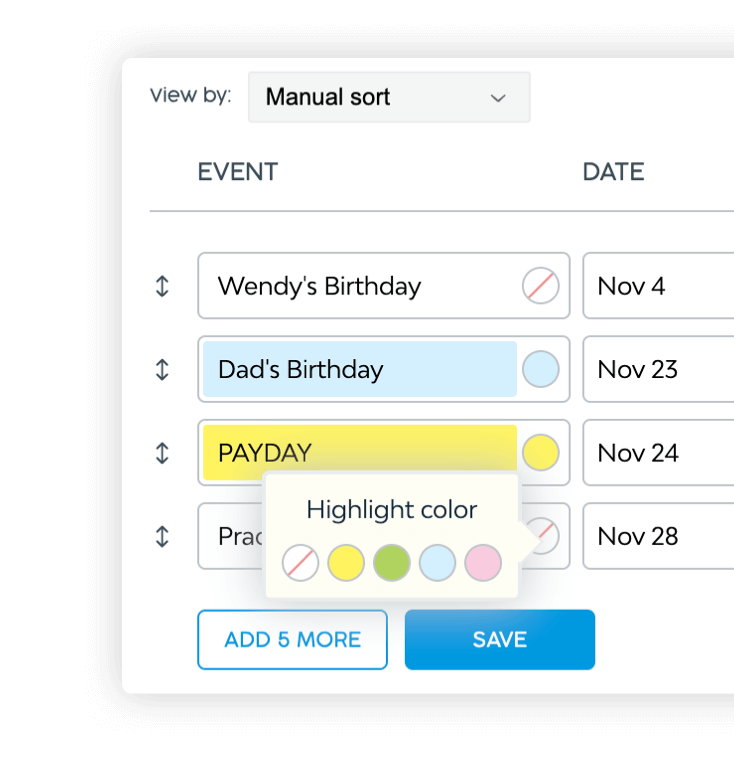Pick the pink highlight color swatch
Screen dimensions: 734x758
point(483,563)
